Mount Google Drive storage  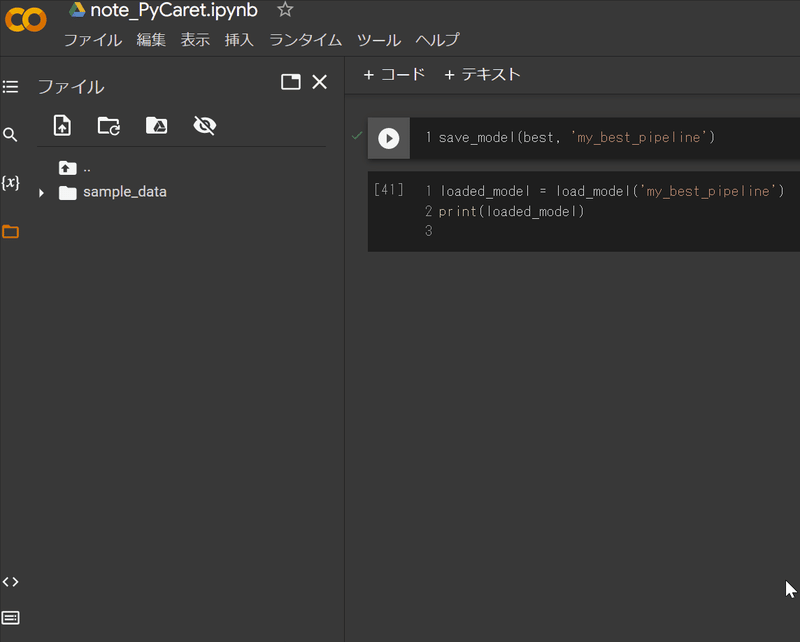click(x=155, y=125)
